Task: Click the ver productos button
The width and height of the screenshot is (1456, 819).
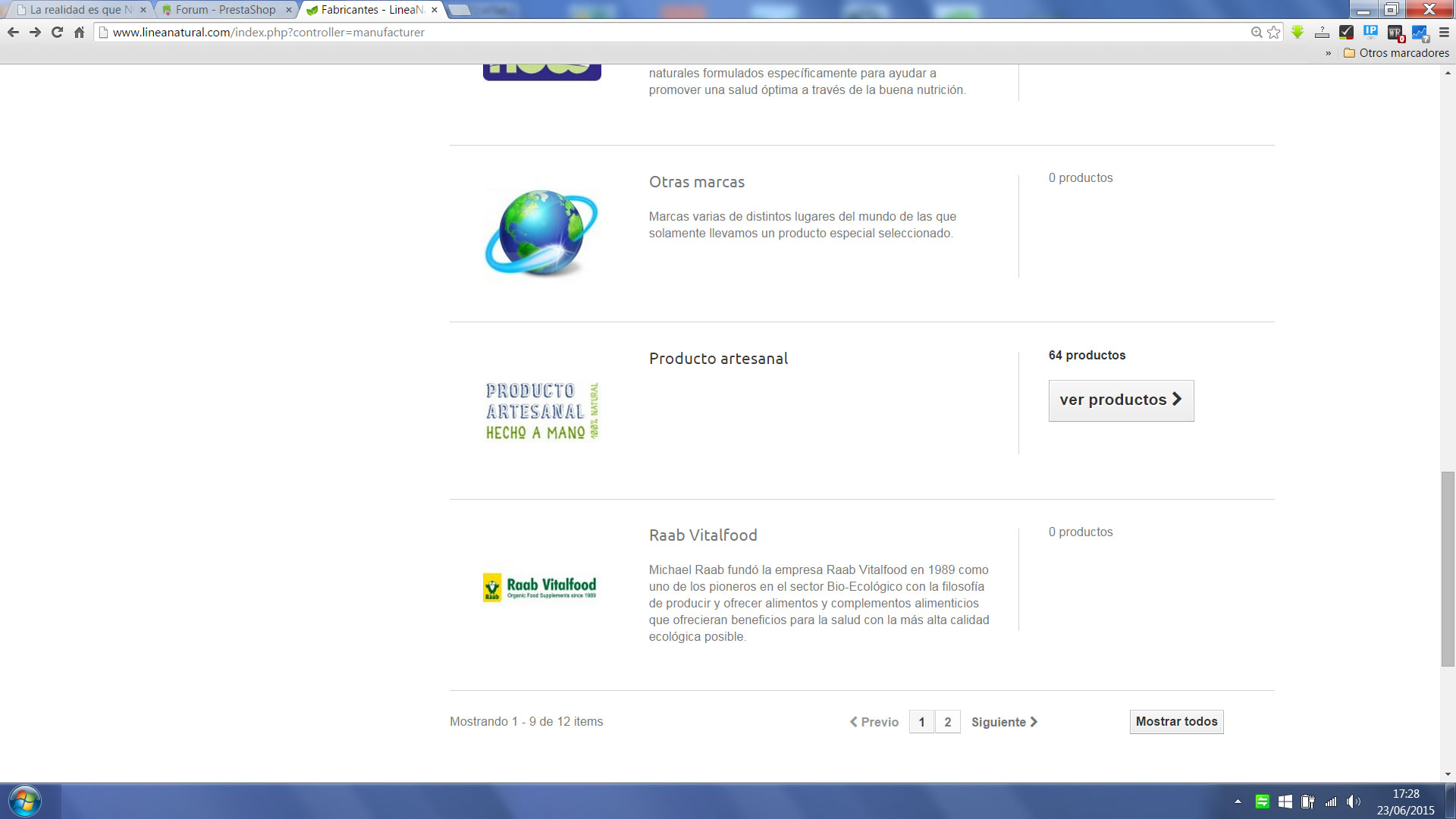Action: pyautogui.click(x=1121, y=400)
